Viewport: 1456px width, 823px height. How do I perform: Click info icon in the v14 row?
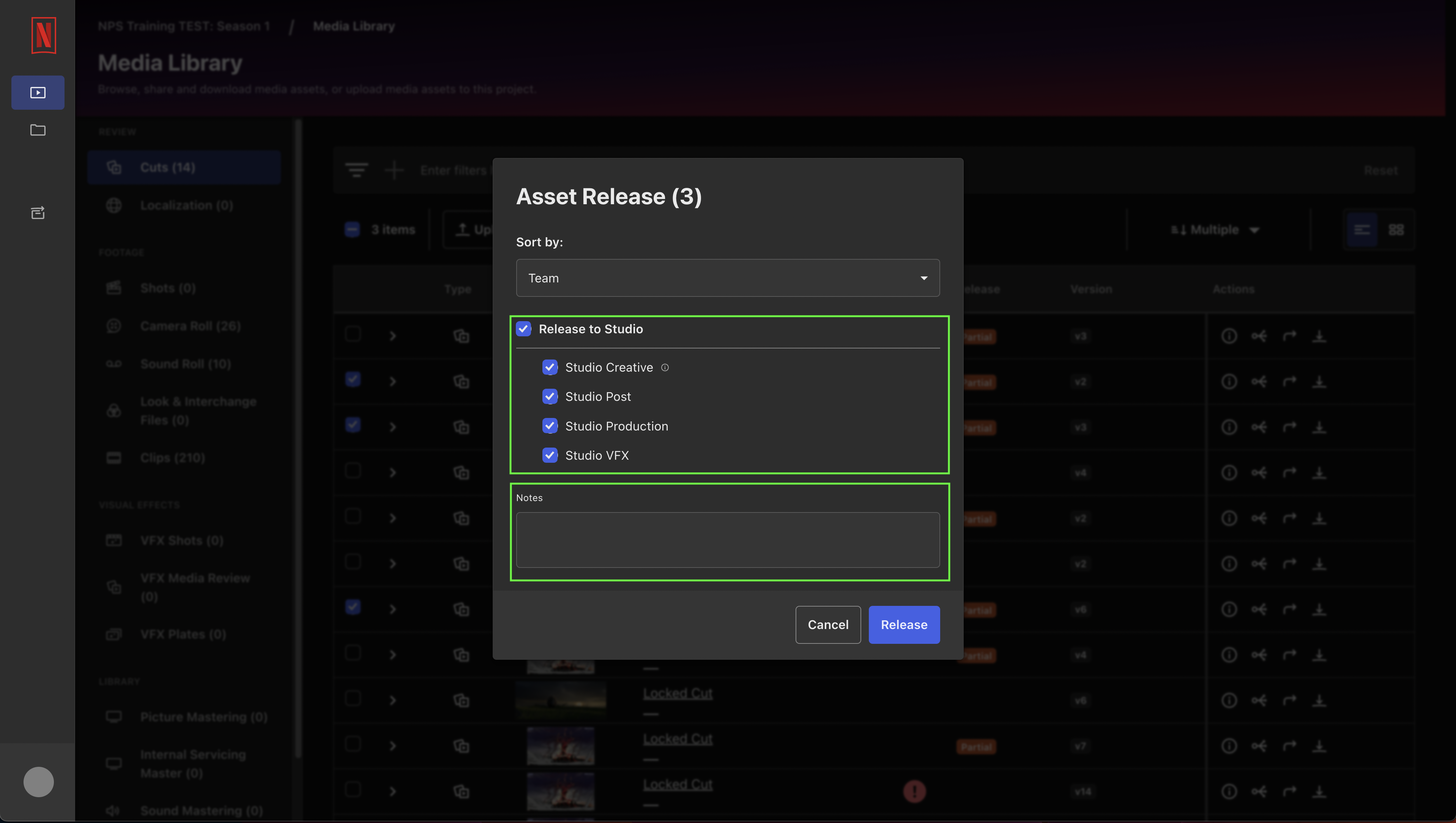[1229, 791]
